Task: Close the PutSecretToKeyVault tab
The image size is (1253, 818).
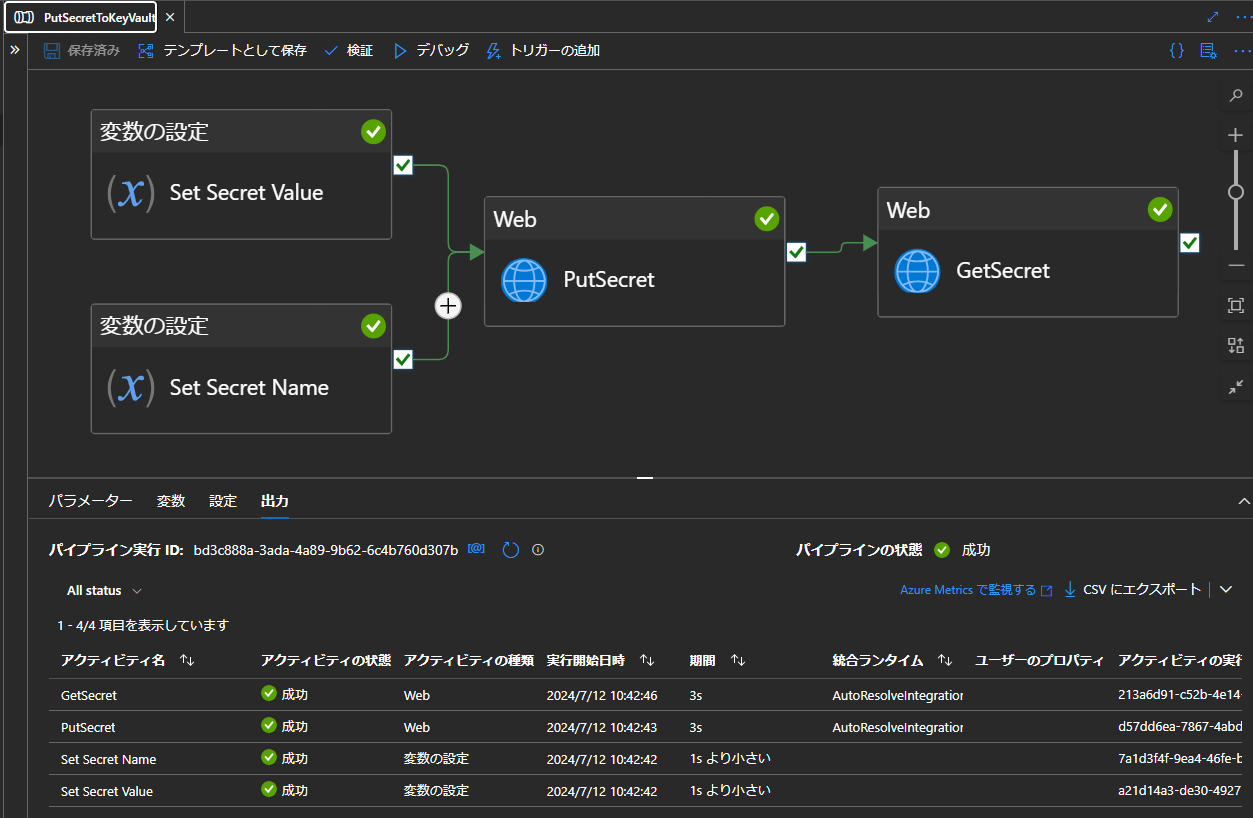Action: (170, 17)
